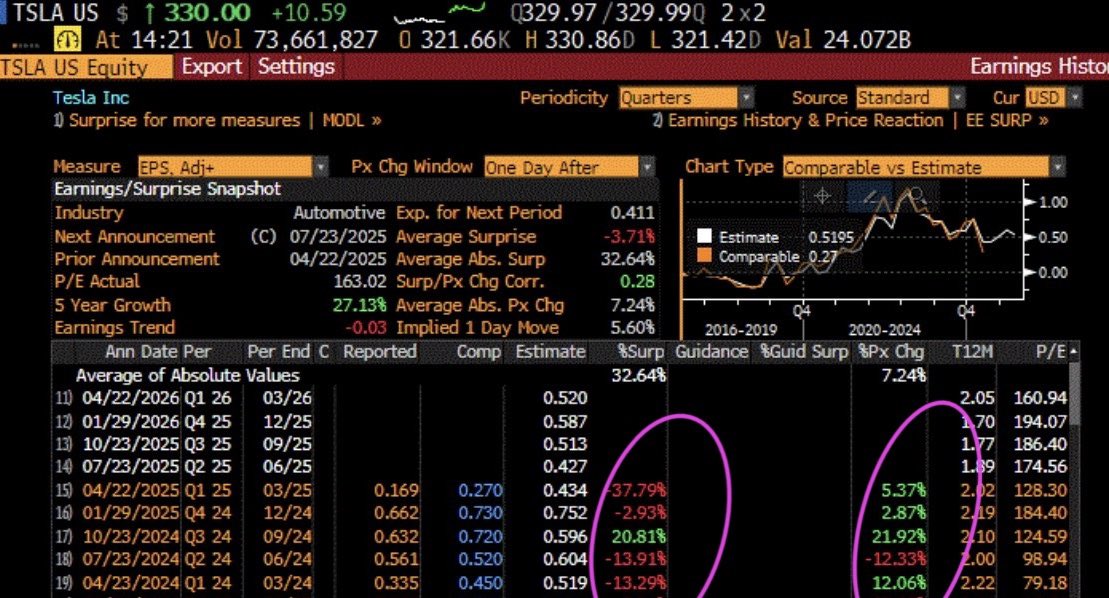Click the Vol 73,661,827 figure
Screen dimensions: 1109x598
coord(291,40)
